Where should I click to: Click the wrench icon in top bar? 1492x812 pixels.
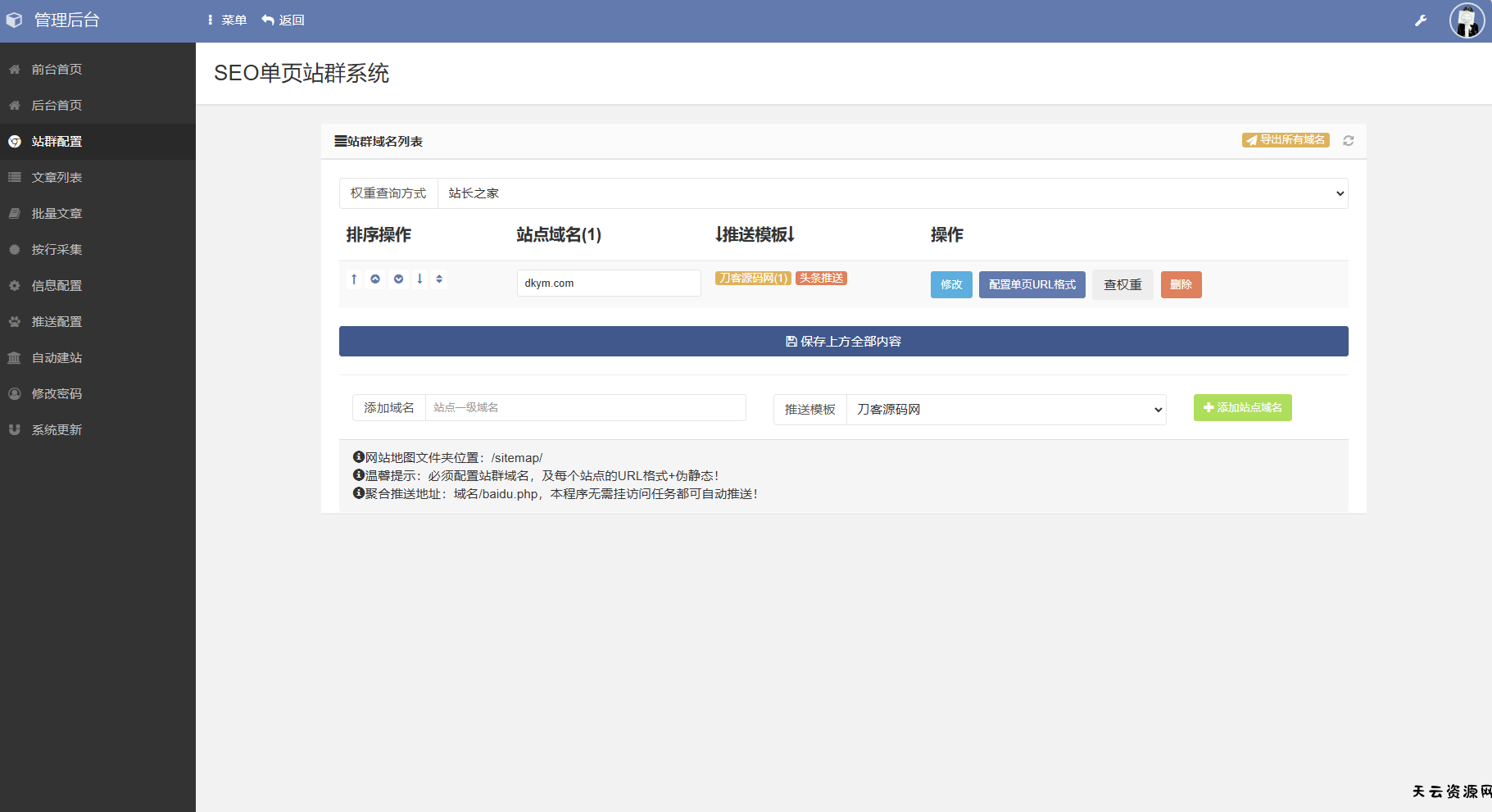pyautogui.click(x=1420, y=20)
